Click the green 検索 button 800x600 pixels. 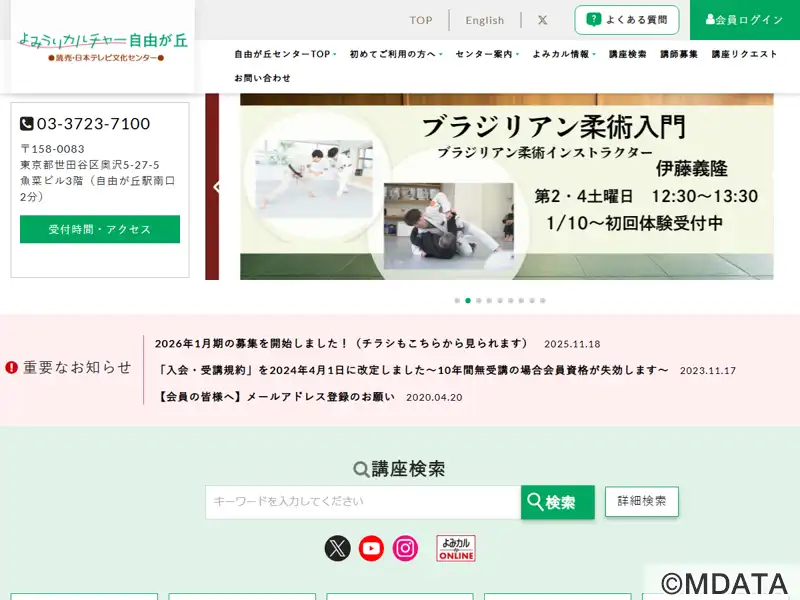558,502
